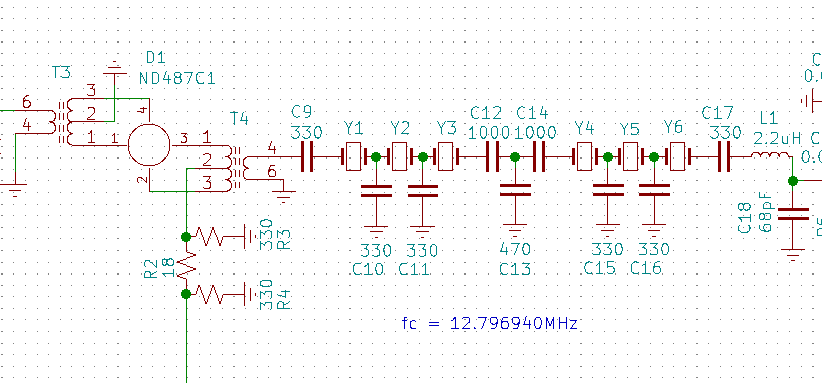Click the ND487C1 value label
This screenshot has height=383, width=822.
(177, 79)
